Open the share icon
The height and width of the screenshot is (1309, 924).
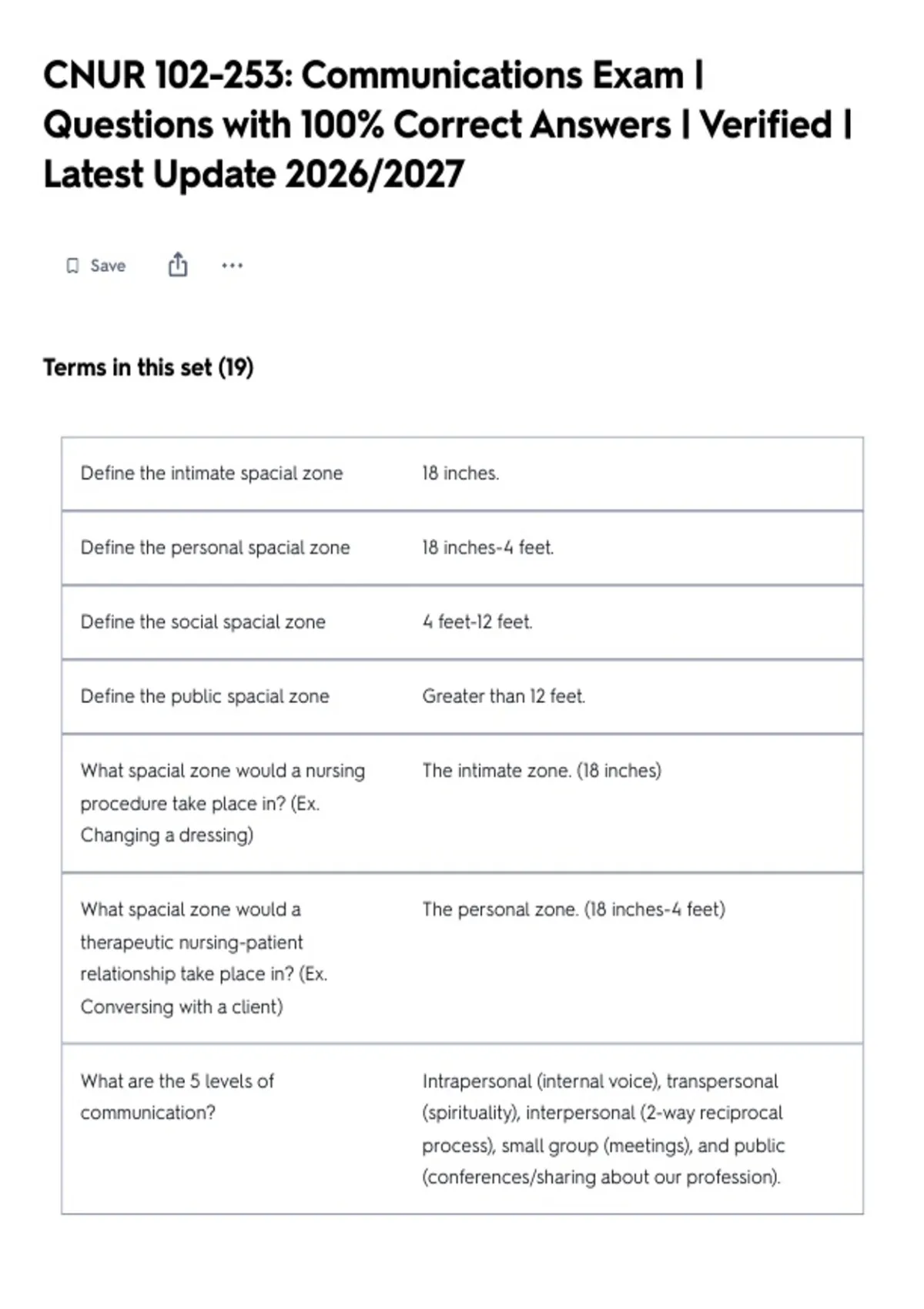point(178,264)
